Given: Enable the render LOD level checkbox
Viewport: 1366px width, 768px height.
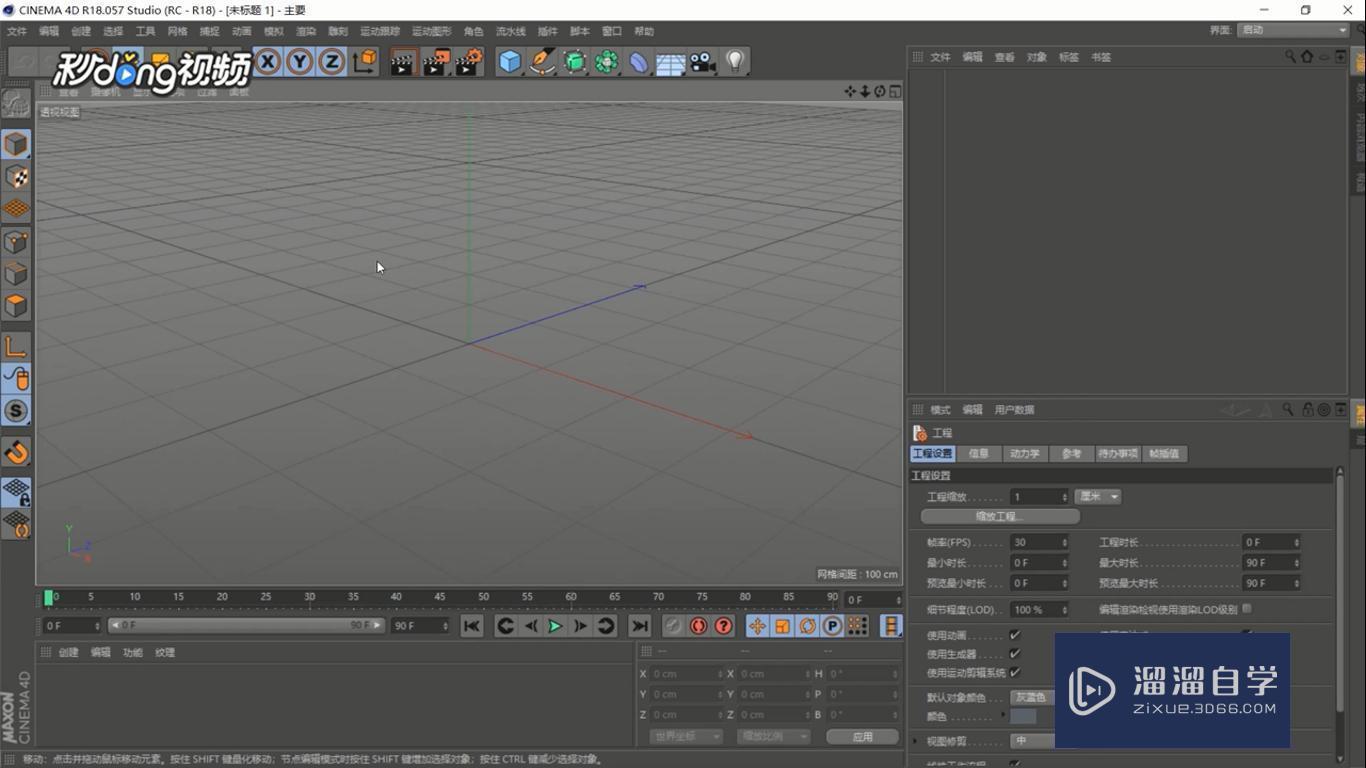Looking at the screenshot, I should pos(1247,609).
